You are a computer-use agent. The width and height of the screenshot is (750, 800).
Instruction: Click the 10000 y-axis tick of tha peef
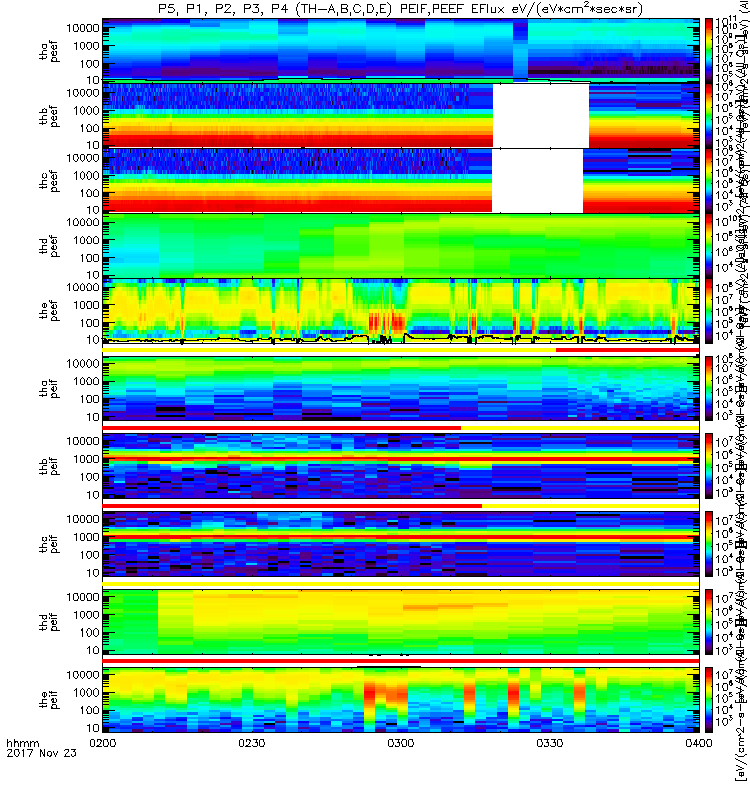pyautogui.click(x=83, y=28)
